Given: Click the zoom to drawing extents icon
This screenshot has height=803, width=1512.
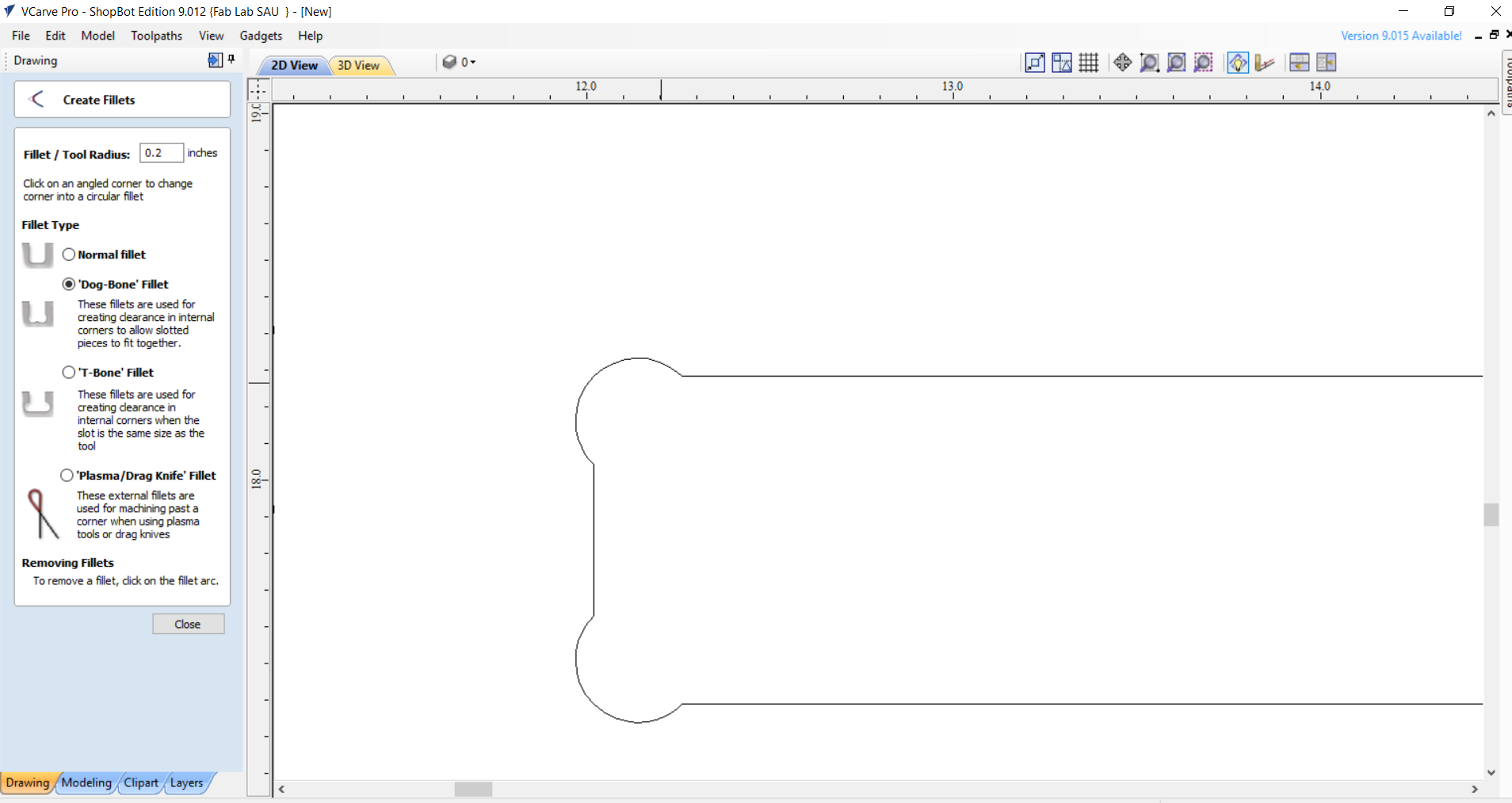Looking at the screenshot, I should coord(1176,63).
